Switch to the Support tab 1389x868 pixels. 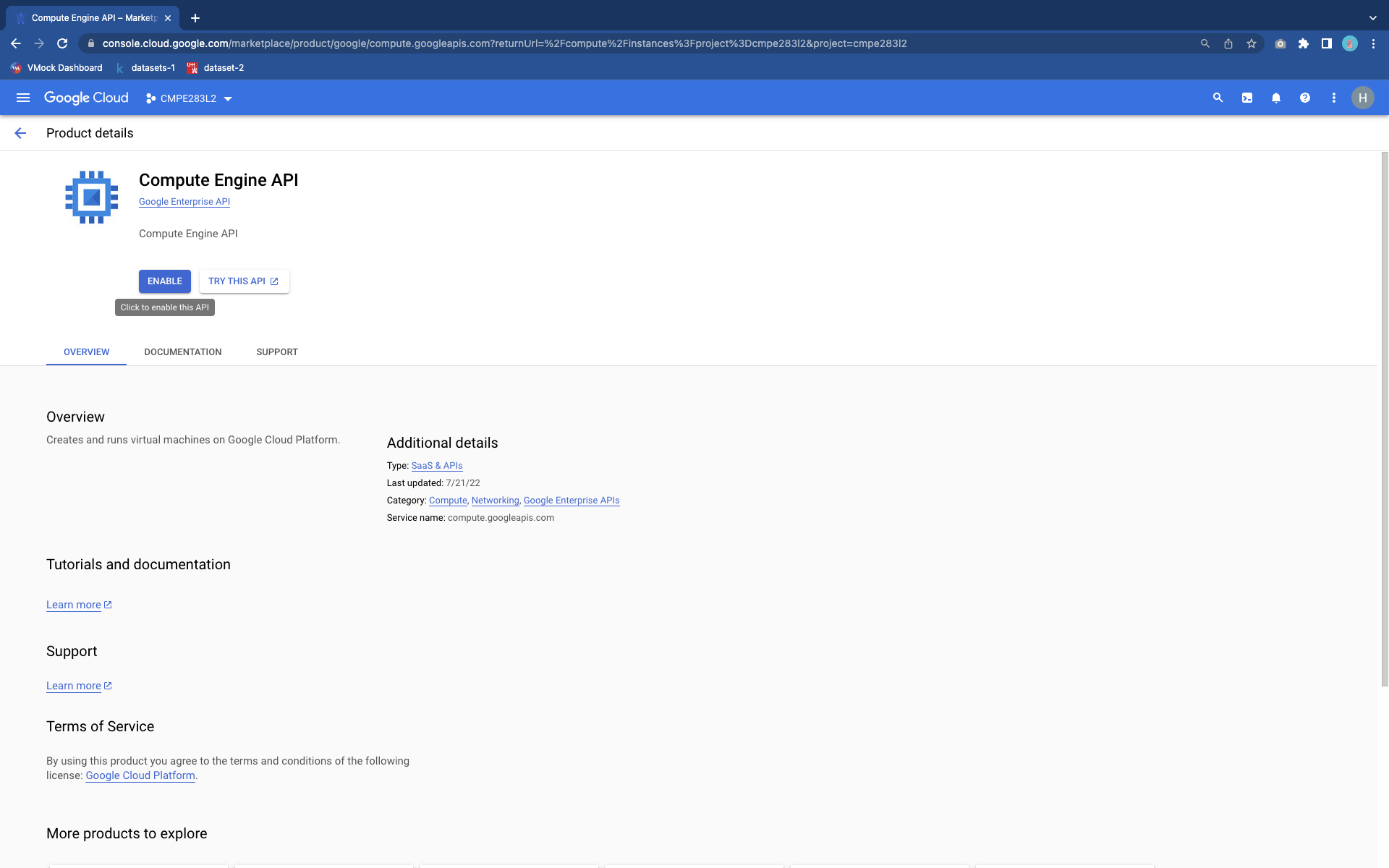tap(277, 352)
